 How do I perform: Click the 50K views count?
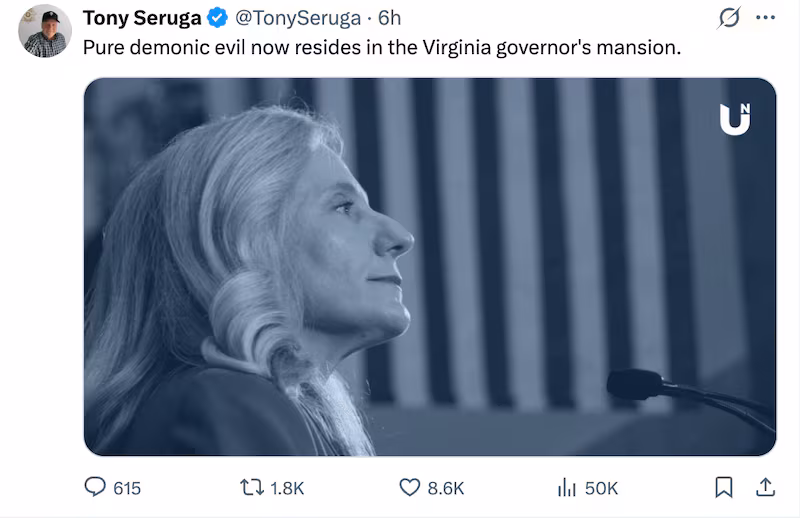(601, 488)
